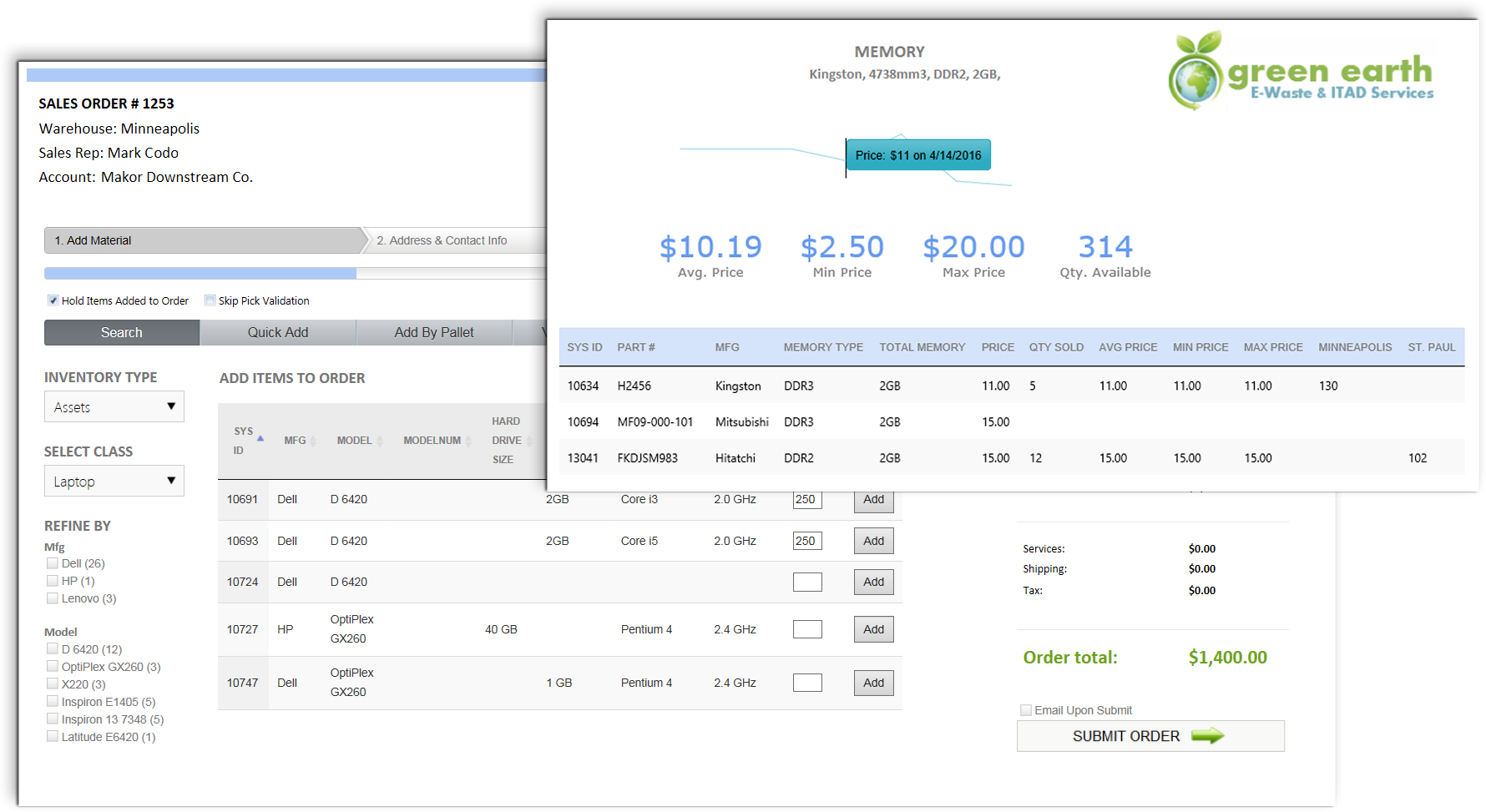Click Add for item 10693
1486x812 pixels.
(x=874, y=541)
